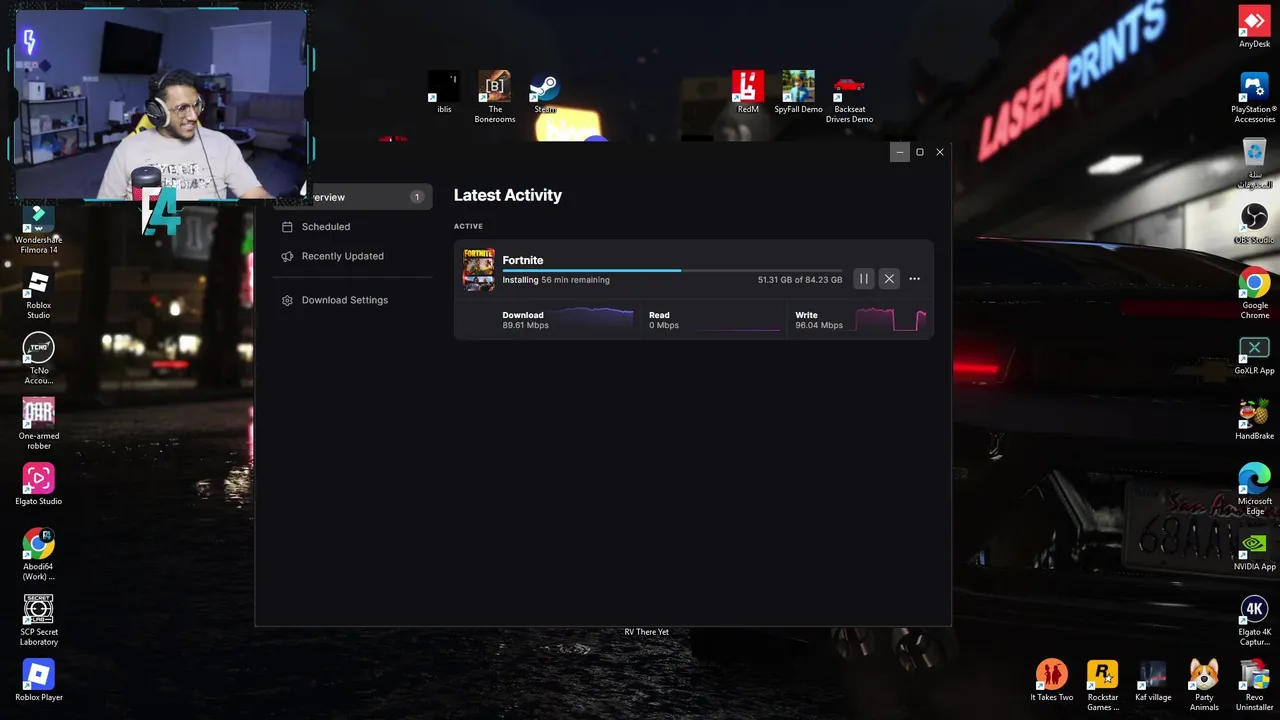This screenshot has width=1280, height=720.
Task: Open Download Settings
Action: click(353, 300)
